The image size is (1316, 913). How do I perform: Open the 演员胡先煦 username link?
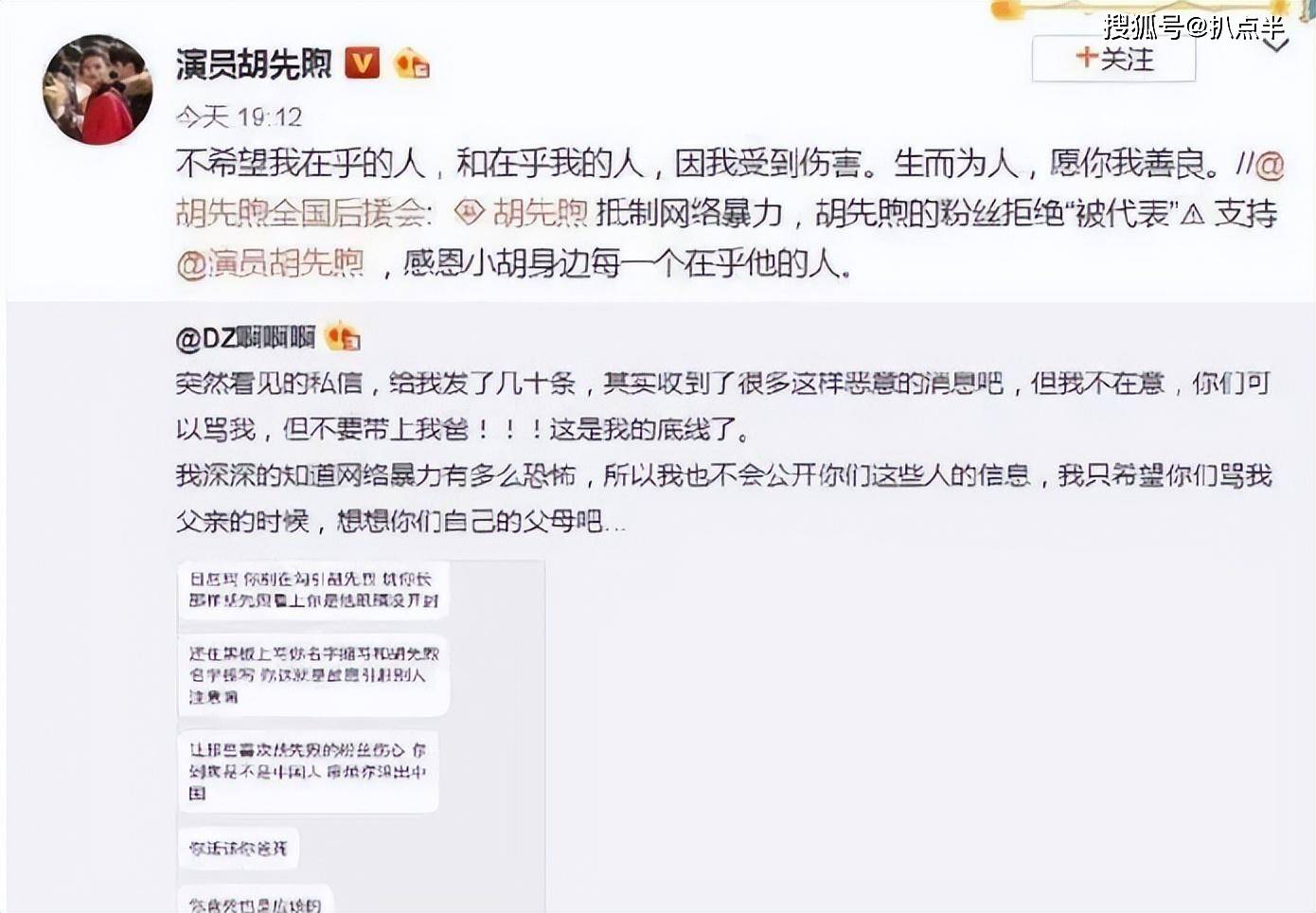click(x=254, y=63)
